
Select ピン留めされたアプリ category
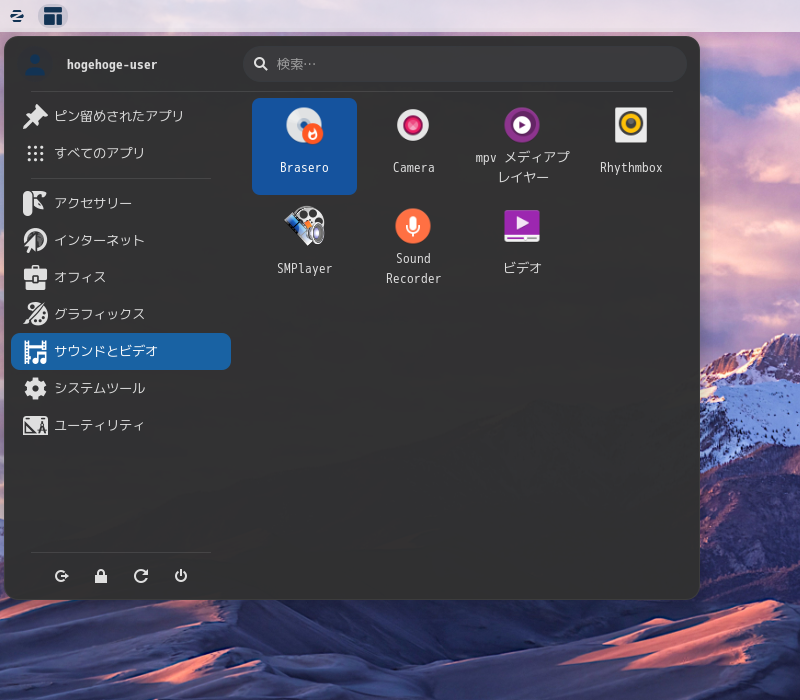(x=121, y=116)
